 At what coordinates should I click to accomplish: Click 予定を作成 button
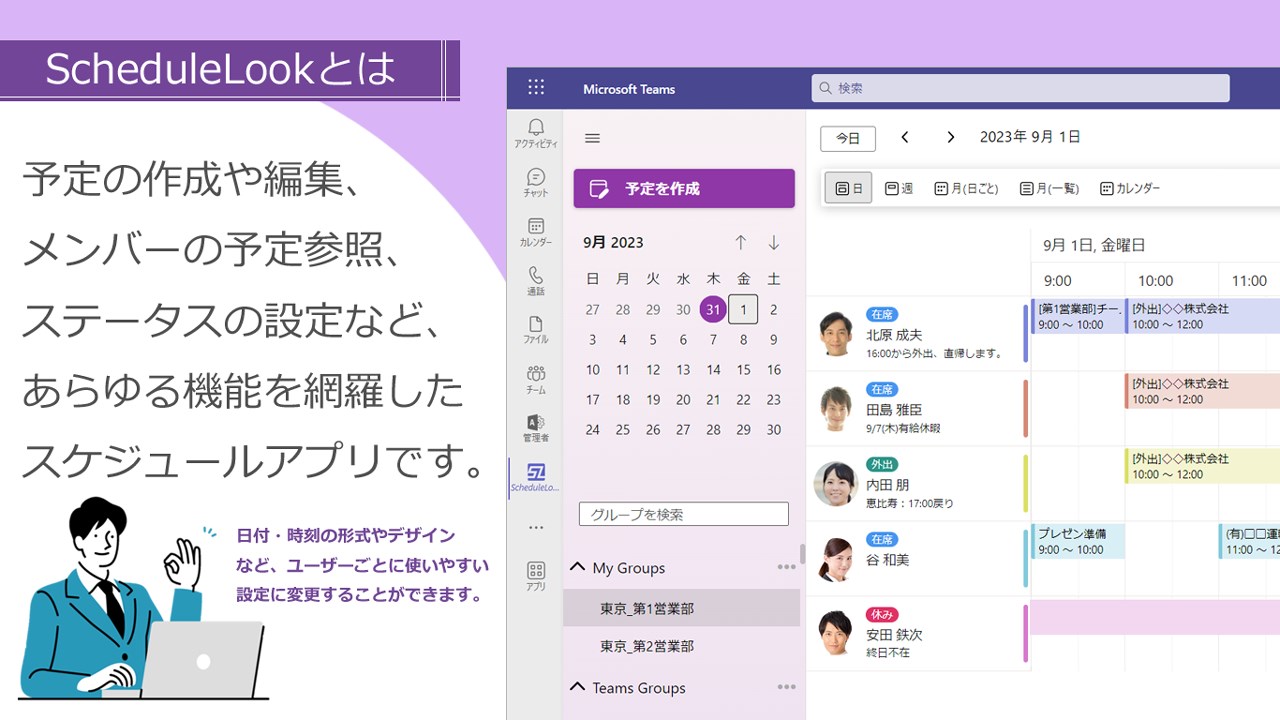(x=684, y=188)
